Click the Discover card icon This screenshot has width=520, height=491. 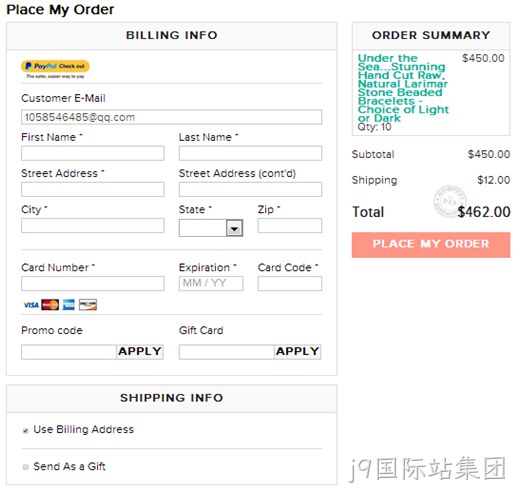coord(88,305)
